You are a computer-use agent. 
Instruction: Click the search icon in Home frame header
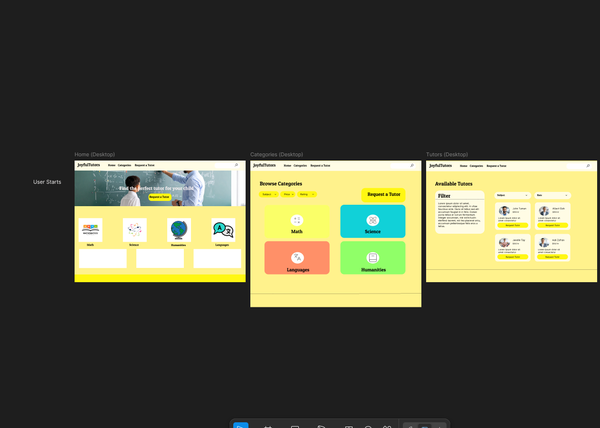236,165
